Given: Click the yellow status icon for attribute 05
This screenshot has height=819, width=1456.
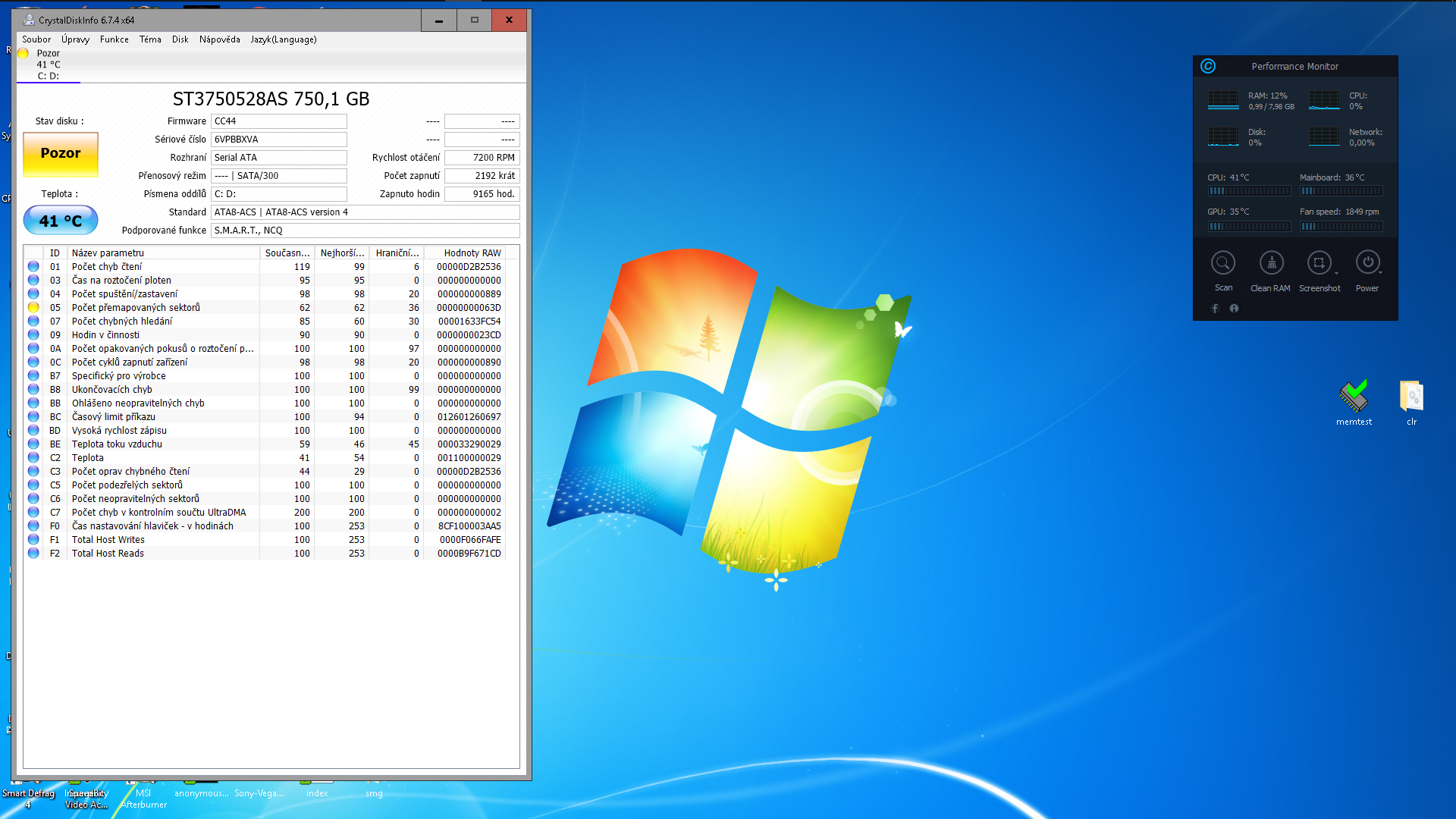Looking at the screenshot, I should (x=33, y=308).
